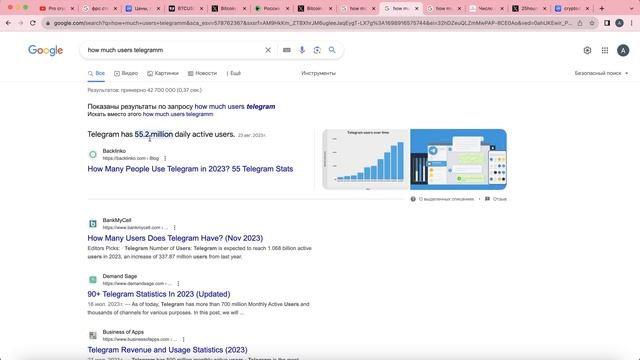The image size is (640, 360).
Task: Open the on-screen keyboard icon in search box
Action: click(287, 50)
